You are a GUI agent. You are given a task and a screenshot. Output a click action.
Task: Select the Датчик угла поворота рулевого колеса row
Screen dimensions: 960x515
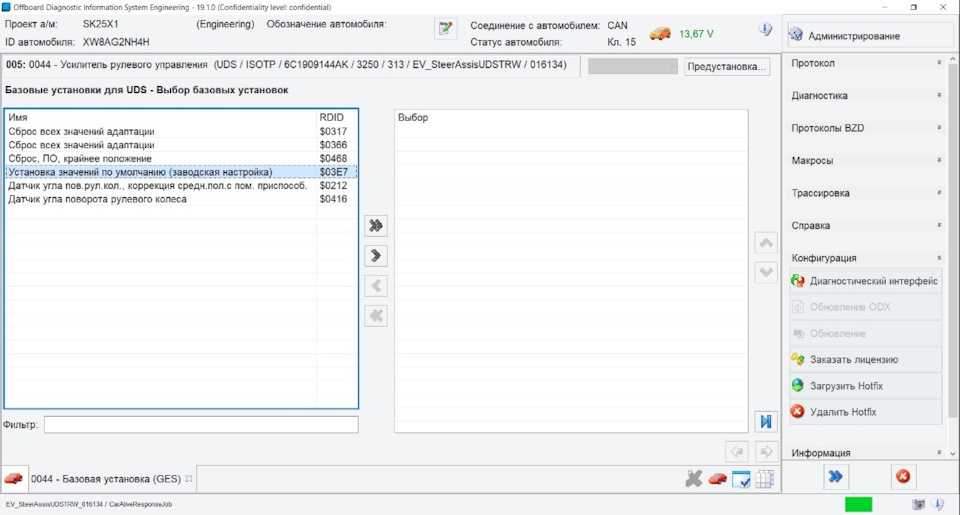tap(181, 199)
